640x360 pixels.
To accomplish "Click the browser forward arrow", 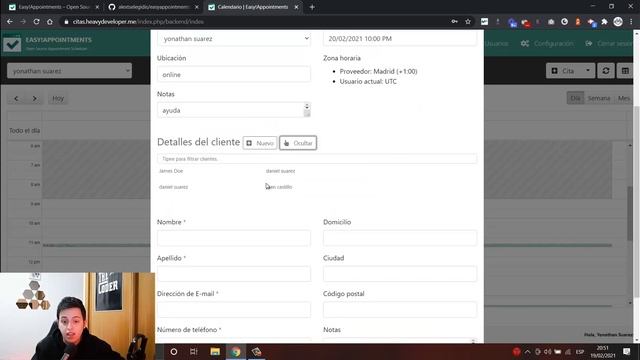I will pyautogui.click(x=23, y=22).
